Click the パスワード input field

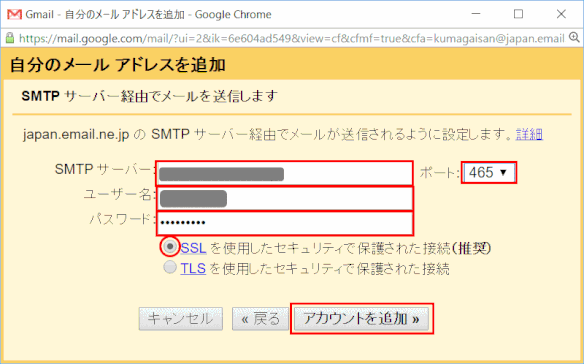[285, 223]
